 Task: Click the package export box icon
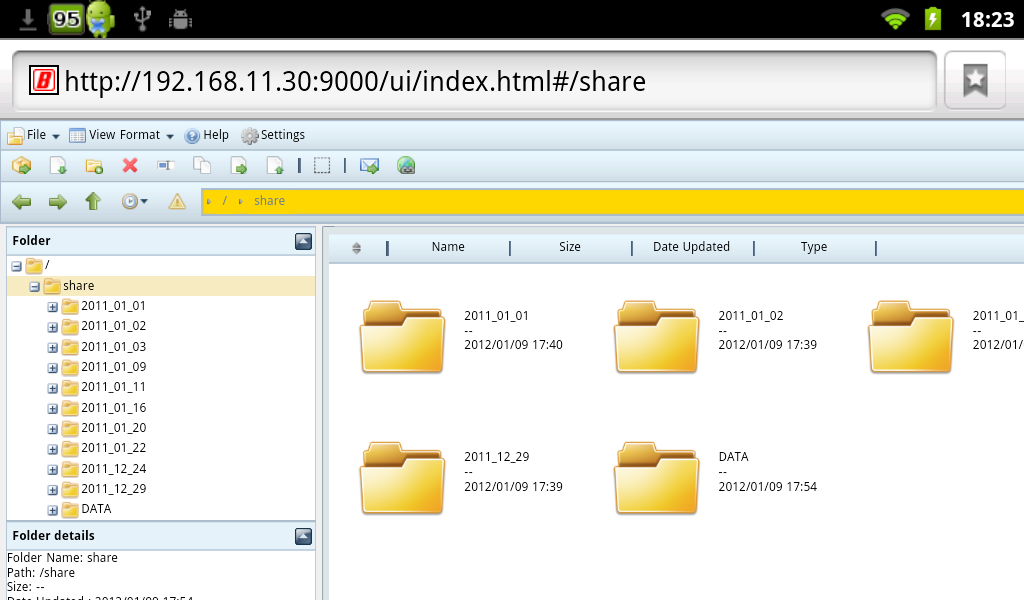(x=22, y=166)
